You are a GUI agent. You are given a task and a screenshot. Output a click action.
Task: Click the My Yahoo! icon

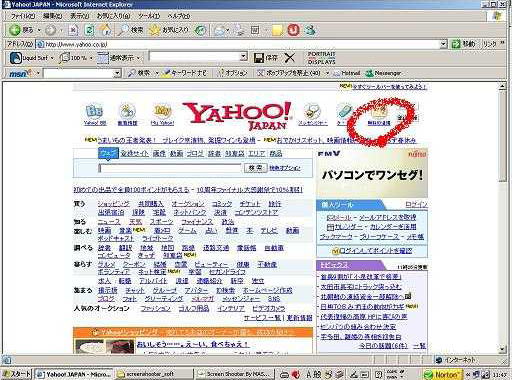click(162, 114)
